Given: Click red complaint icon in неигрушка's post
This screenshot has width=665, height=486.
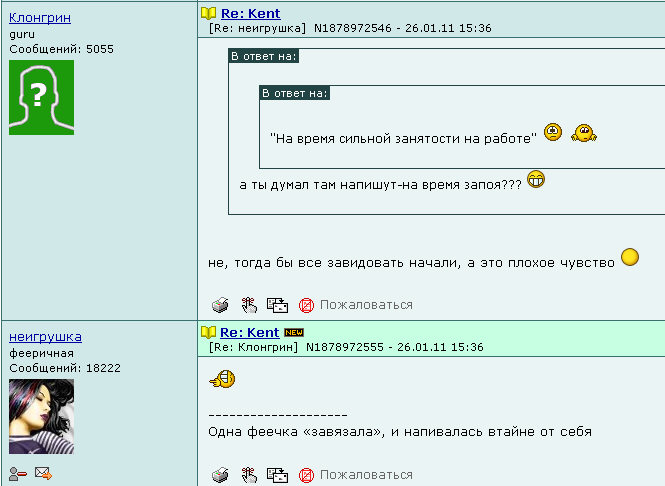Looking at the screenshot, I should coord(306,475).
